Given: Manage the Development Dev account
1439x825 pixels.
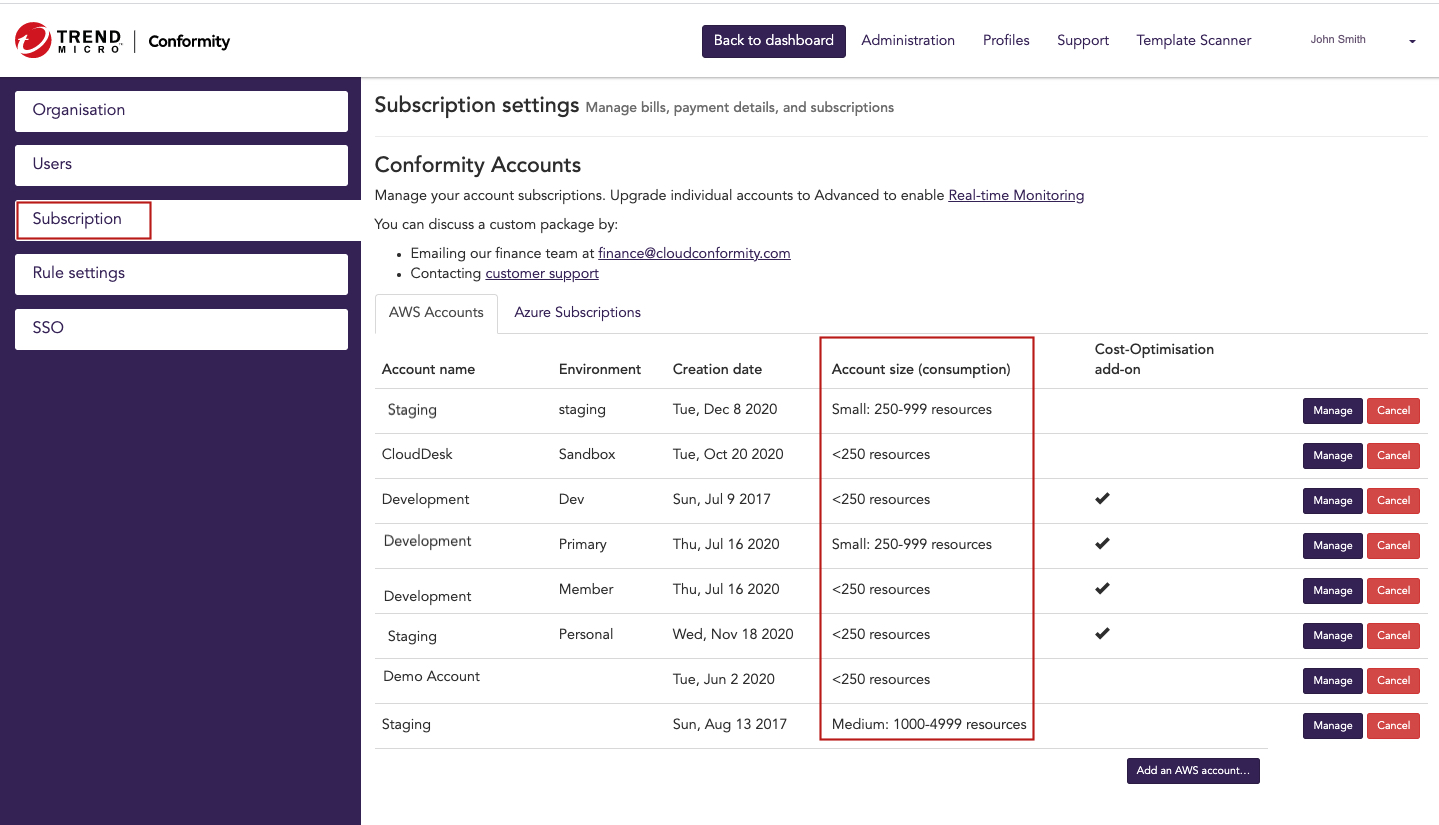Looking at the screenshot, I should point(1332,501).
